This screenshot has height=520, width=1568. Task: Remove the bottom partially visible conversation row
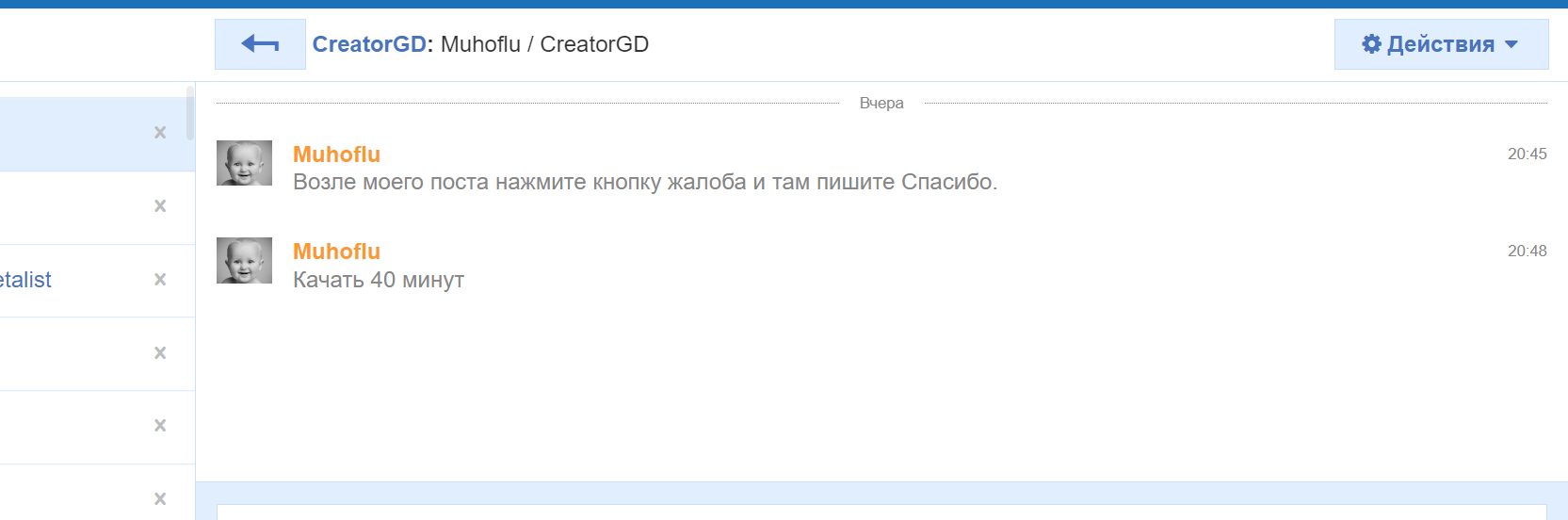click(x=160, y=499)
